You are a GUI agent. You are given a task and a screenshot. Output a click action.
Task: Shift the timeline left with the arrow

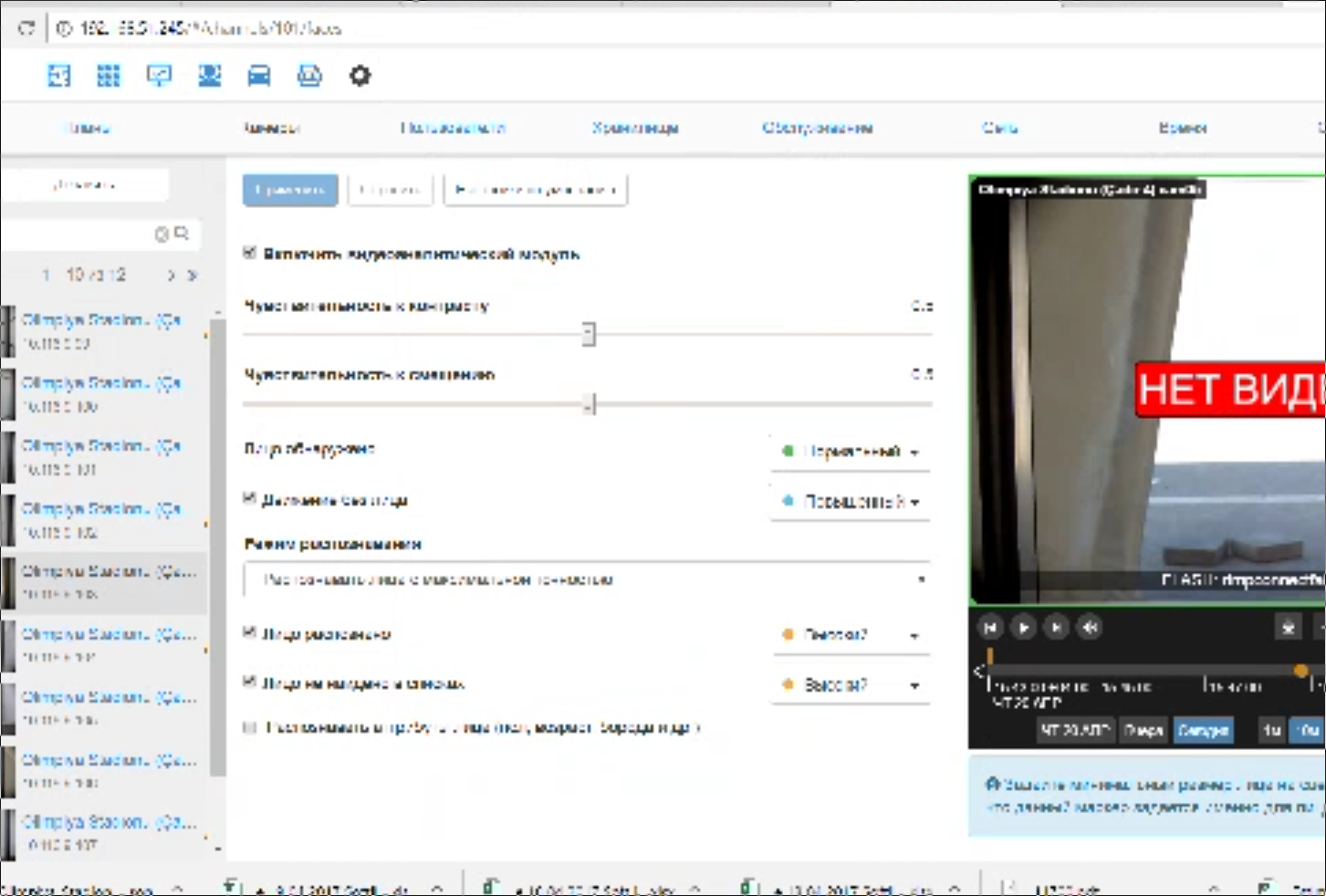[977, 672]
